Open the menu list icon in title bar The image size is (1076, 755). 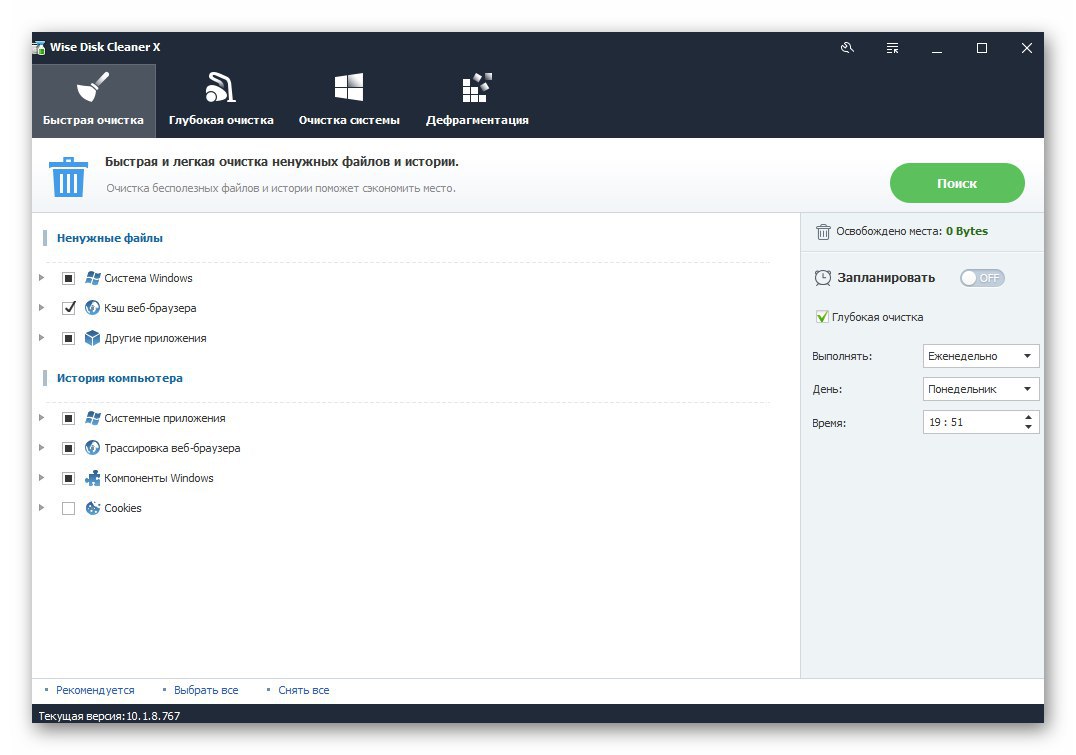click(892, 48)
